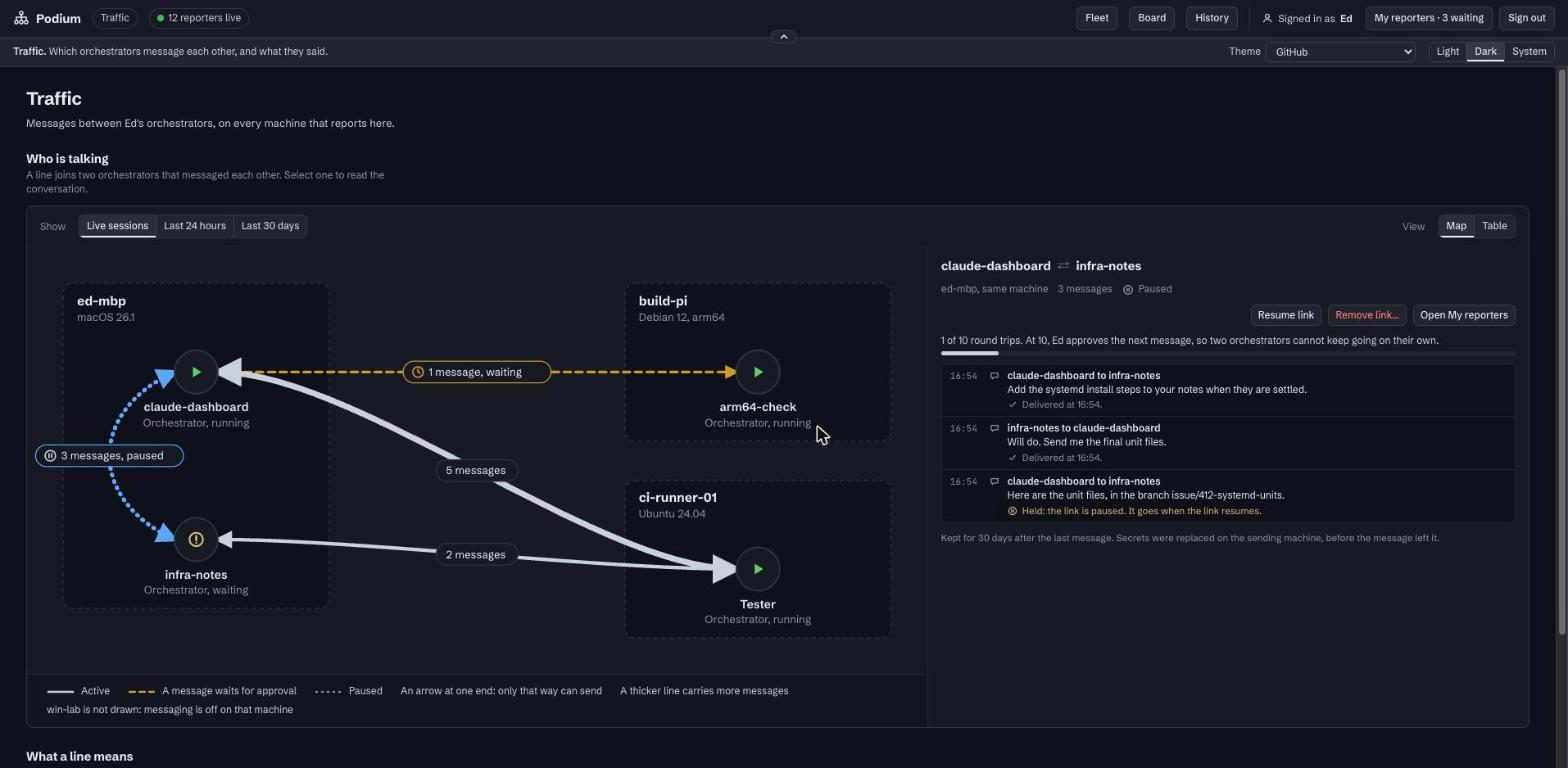The image size is (1568, 768).
Task: Select the infra-notes warning node icon
Action: (196, 539)
